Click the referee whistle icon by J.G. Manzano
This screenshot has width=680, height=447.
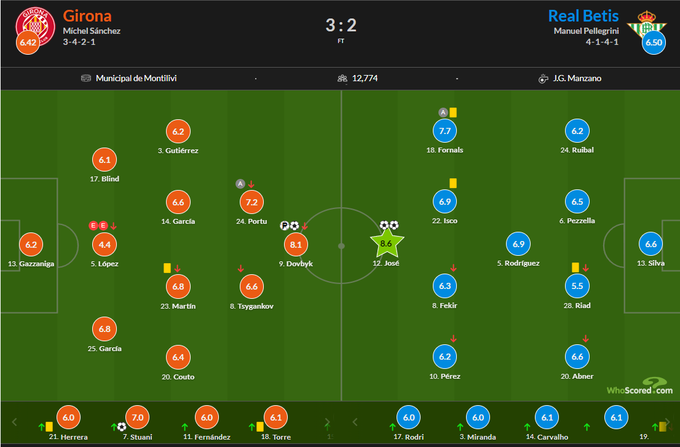543,78
